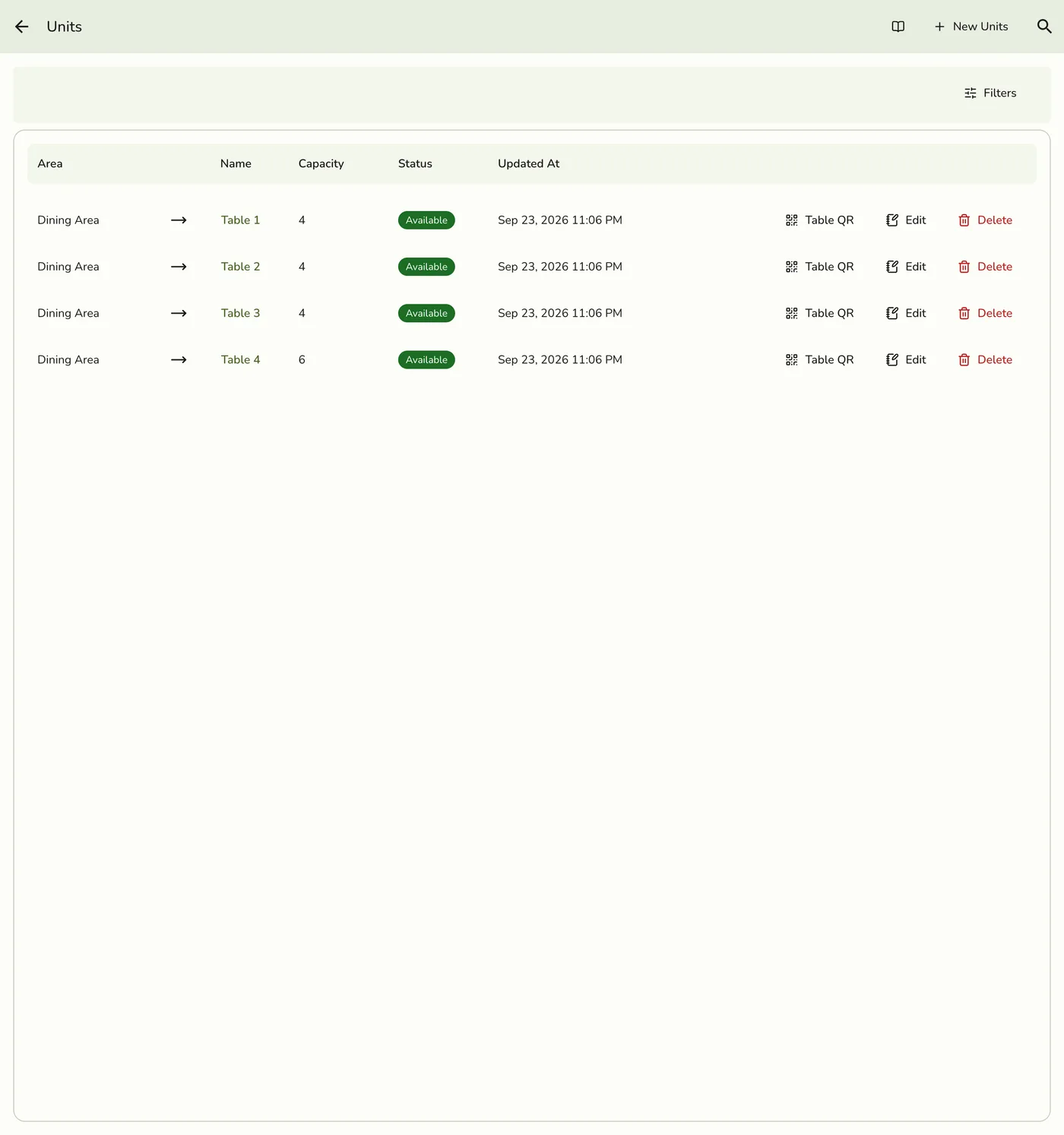Click Available badge in Table 3 row
Image resolution: width=1064 pixels, height=1135 pixels.
[426, 313]
